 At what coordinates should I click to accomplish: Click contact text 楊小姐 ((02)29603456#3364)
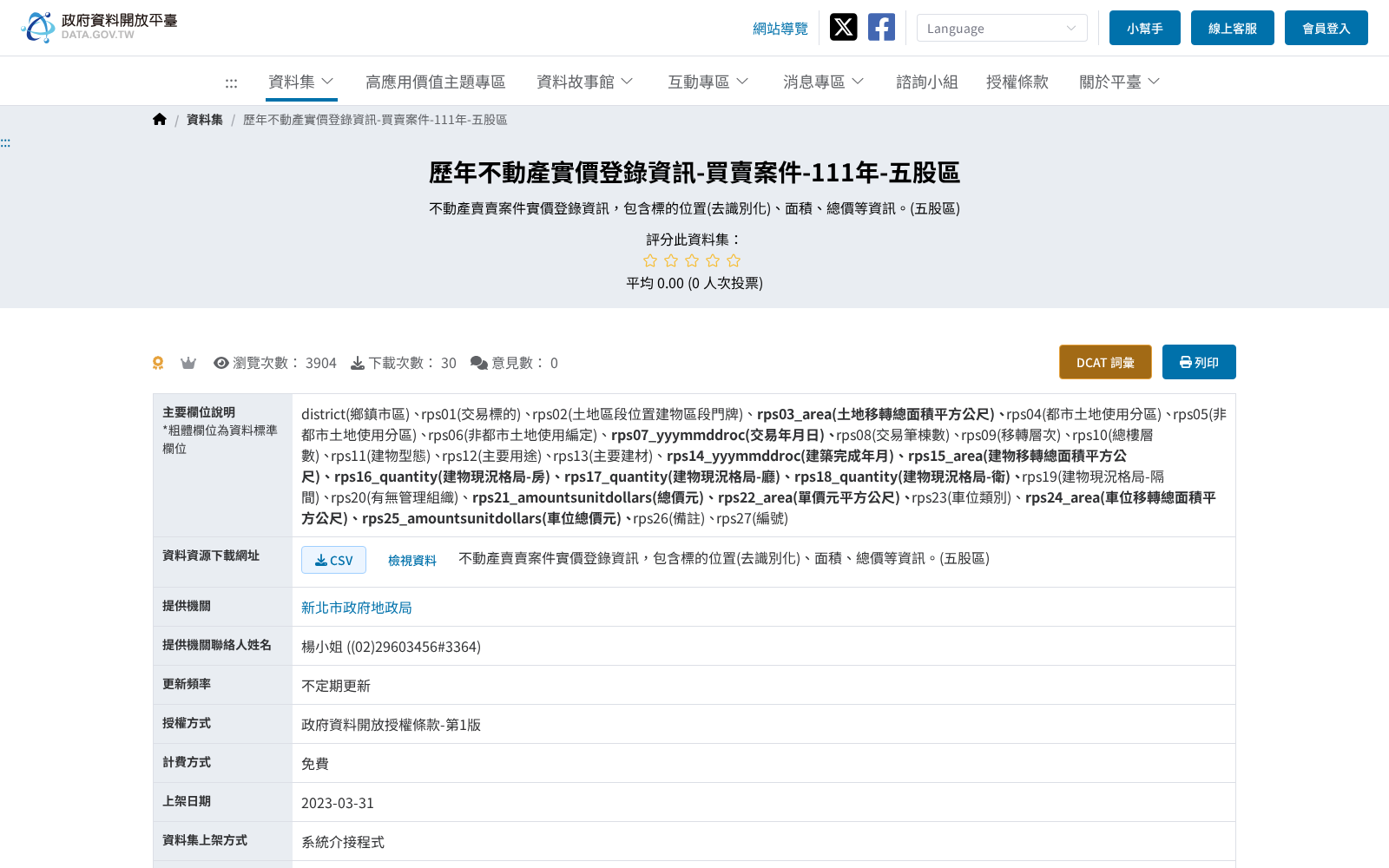click(391, 647)
